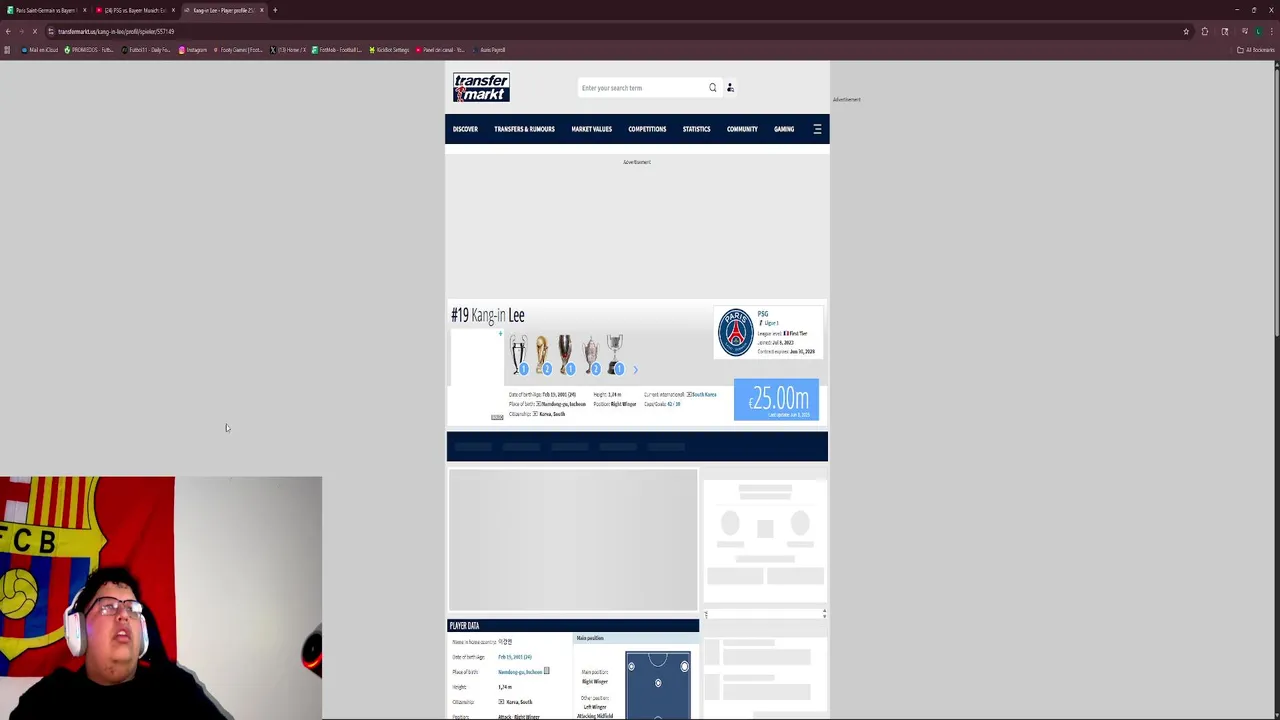The height and width of the screenshot is (720, 1280).
Task: Open the DISCOVER menu
Action: [x=465, y=129]
